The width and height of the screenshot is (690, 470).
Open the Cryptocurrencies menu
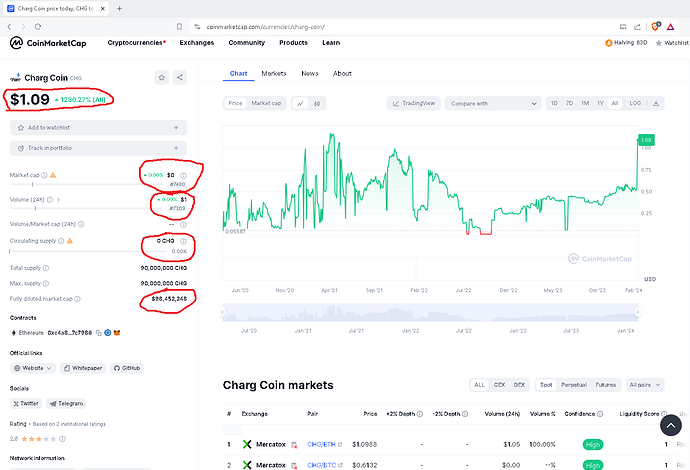pyautogui.click(x=136, y=43)
